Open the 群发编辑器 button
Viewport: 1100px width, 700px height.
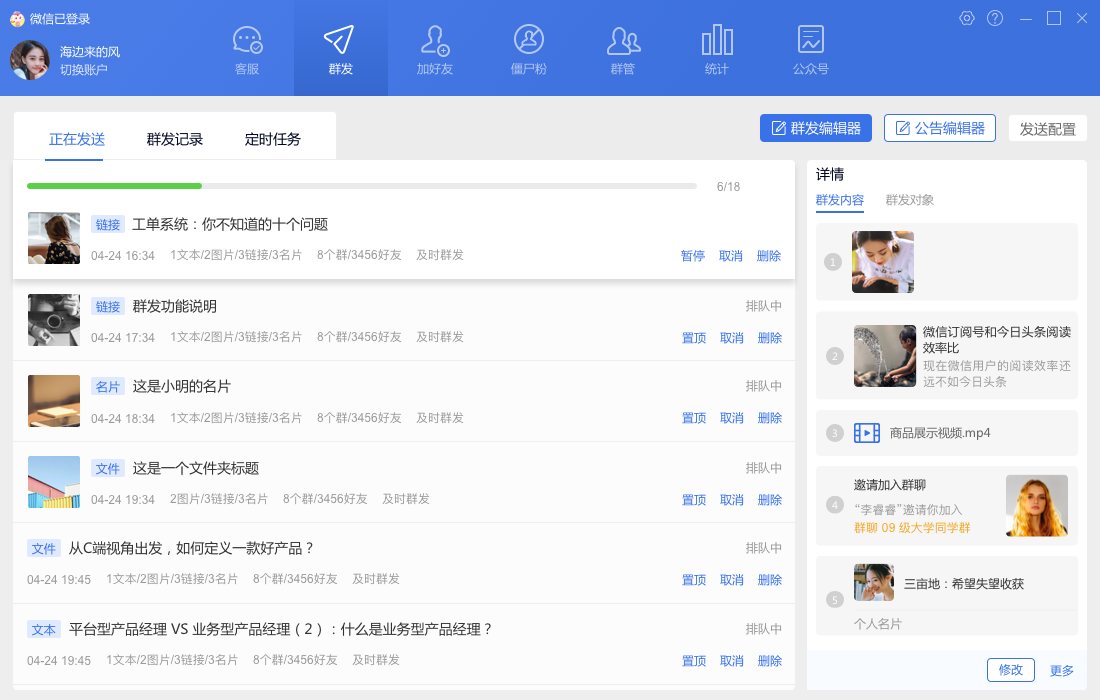(x=816, y=128)
